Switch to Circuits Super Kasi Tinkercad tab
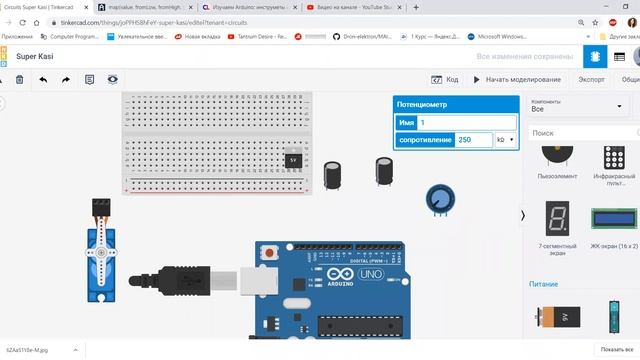 pyautogui.click(x=39, y=7)
